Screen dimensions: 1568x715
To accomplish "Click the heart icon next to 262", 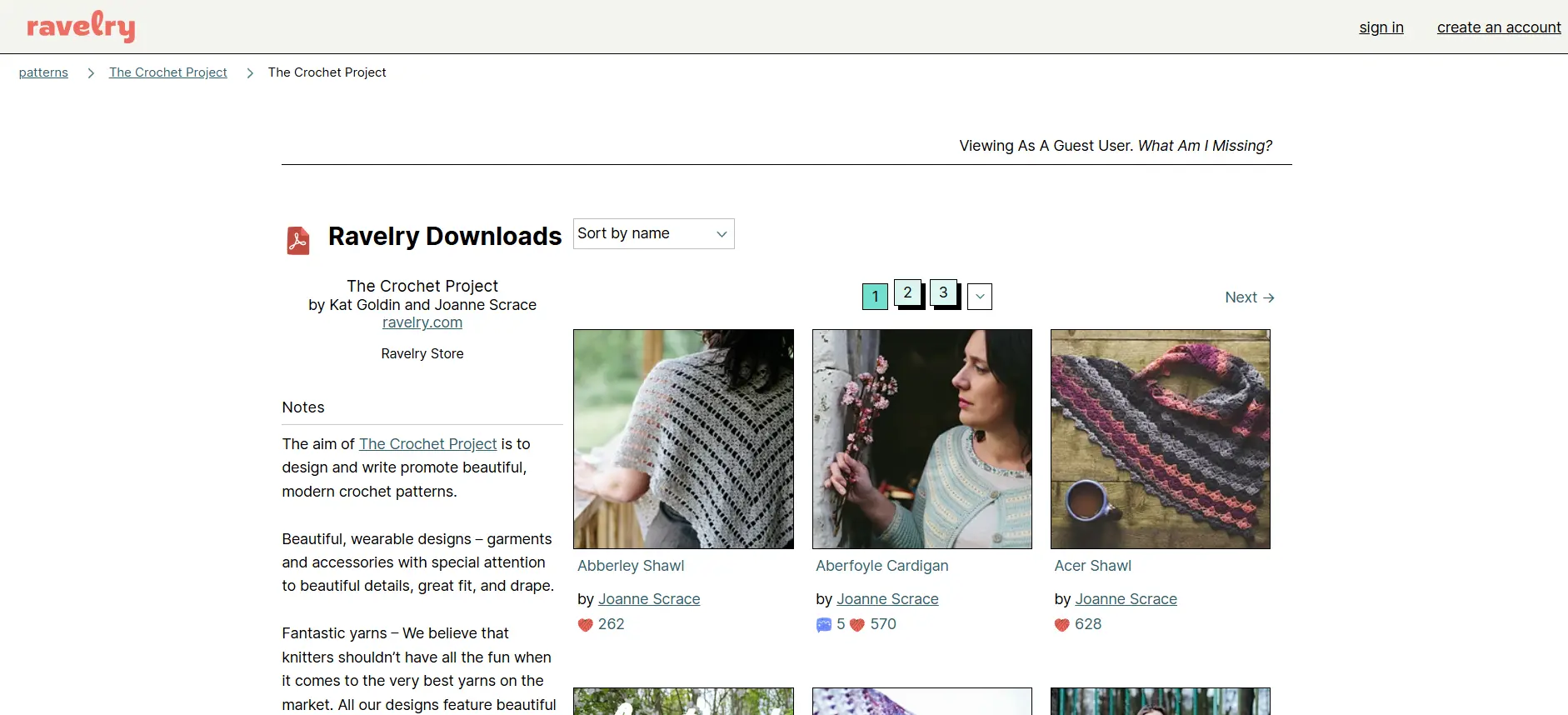I will tap(585, 625).
